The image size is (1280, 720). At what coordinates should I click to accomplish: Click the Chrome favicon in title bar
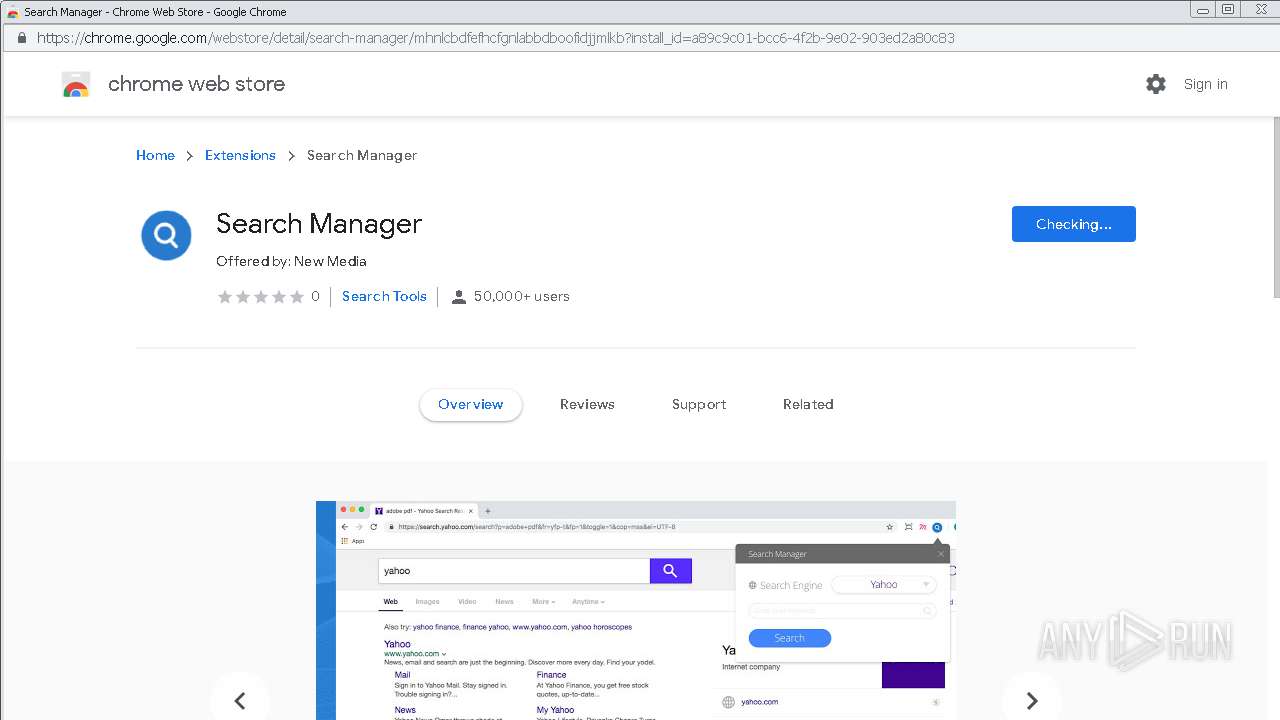coord(13,12)
